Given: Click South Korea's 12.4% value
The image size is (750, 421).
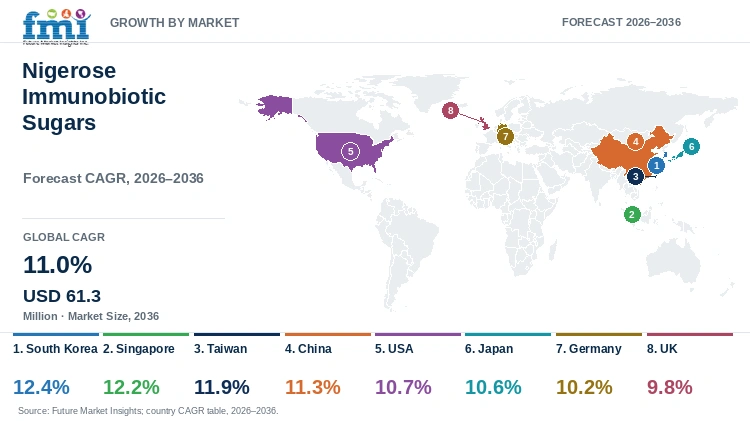Looking at the screenshot, I should (41, 387).
